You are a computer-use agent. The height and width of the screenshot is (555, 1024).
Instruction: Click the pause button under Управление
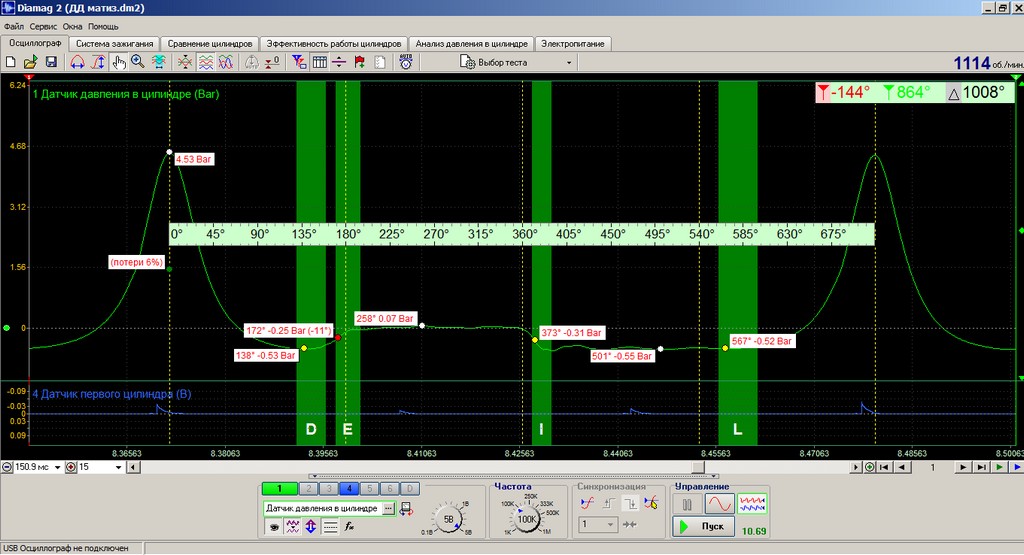point(687,504)
